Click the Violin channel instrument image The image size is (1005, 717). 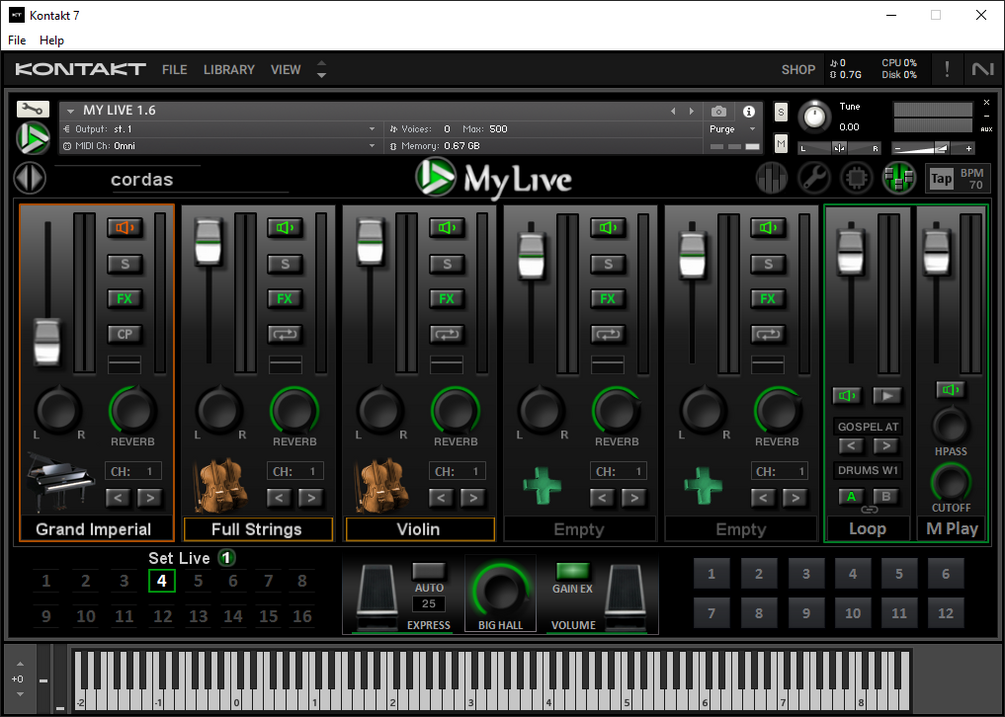[381, 485]
